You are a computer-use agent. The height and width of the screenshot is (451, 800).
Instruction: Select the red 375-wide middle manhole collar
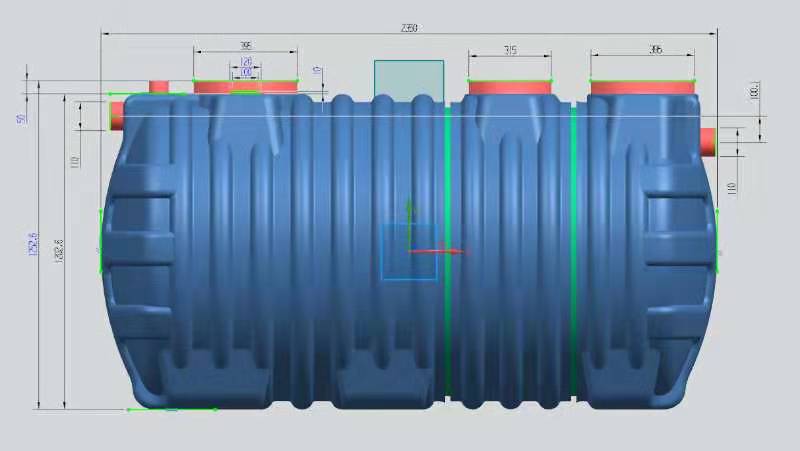[510, 88]
